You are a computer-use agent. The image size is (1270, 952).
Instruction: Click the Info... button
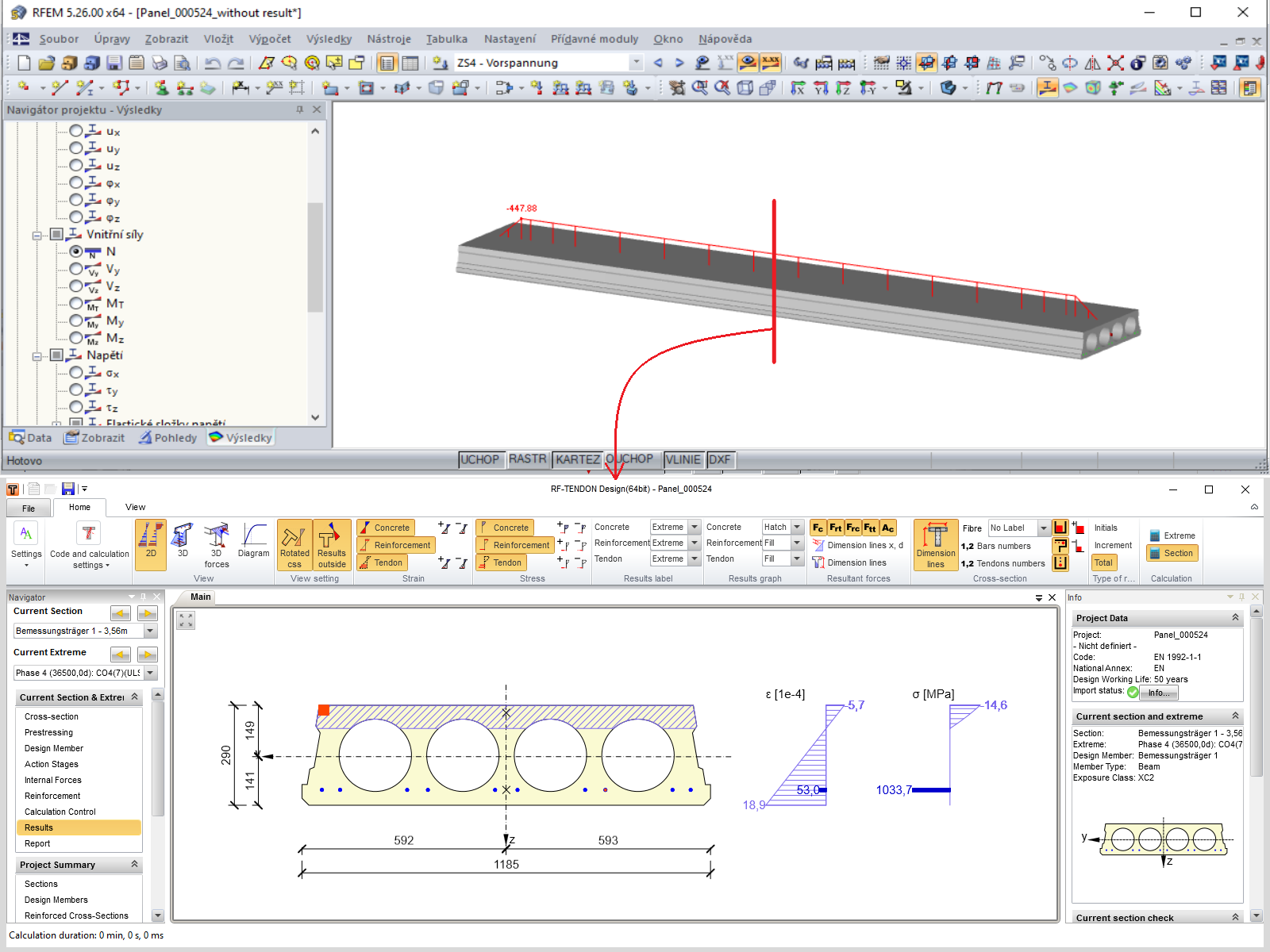click(x=1159, y=693)
